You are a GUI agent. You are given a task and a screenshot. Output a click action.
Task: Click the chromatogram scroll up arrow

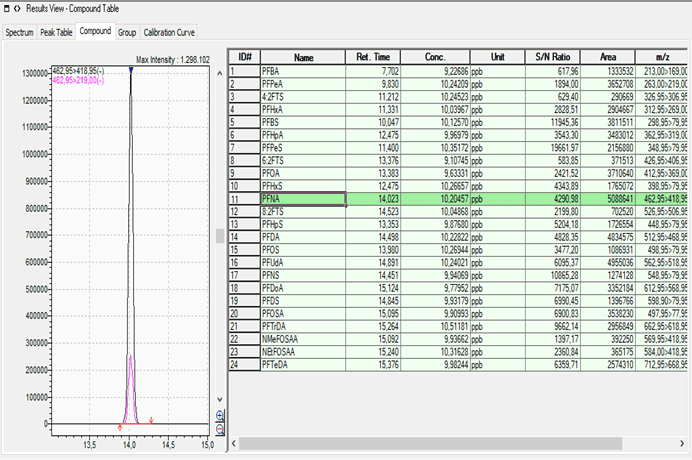(220, 74)
